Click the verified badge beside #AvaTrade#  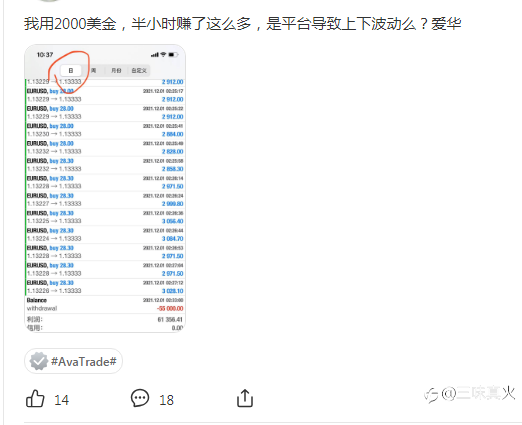click(39, 361)
